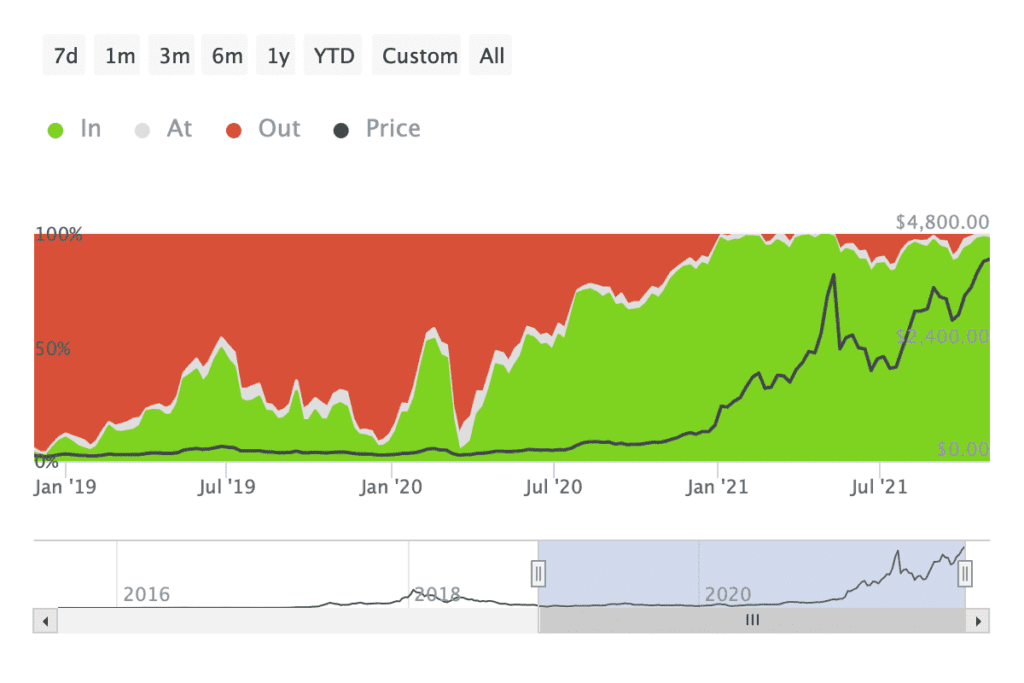
Task: Select the 7d time range button
Action: click(x=66, y=56)
